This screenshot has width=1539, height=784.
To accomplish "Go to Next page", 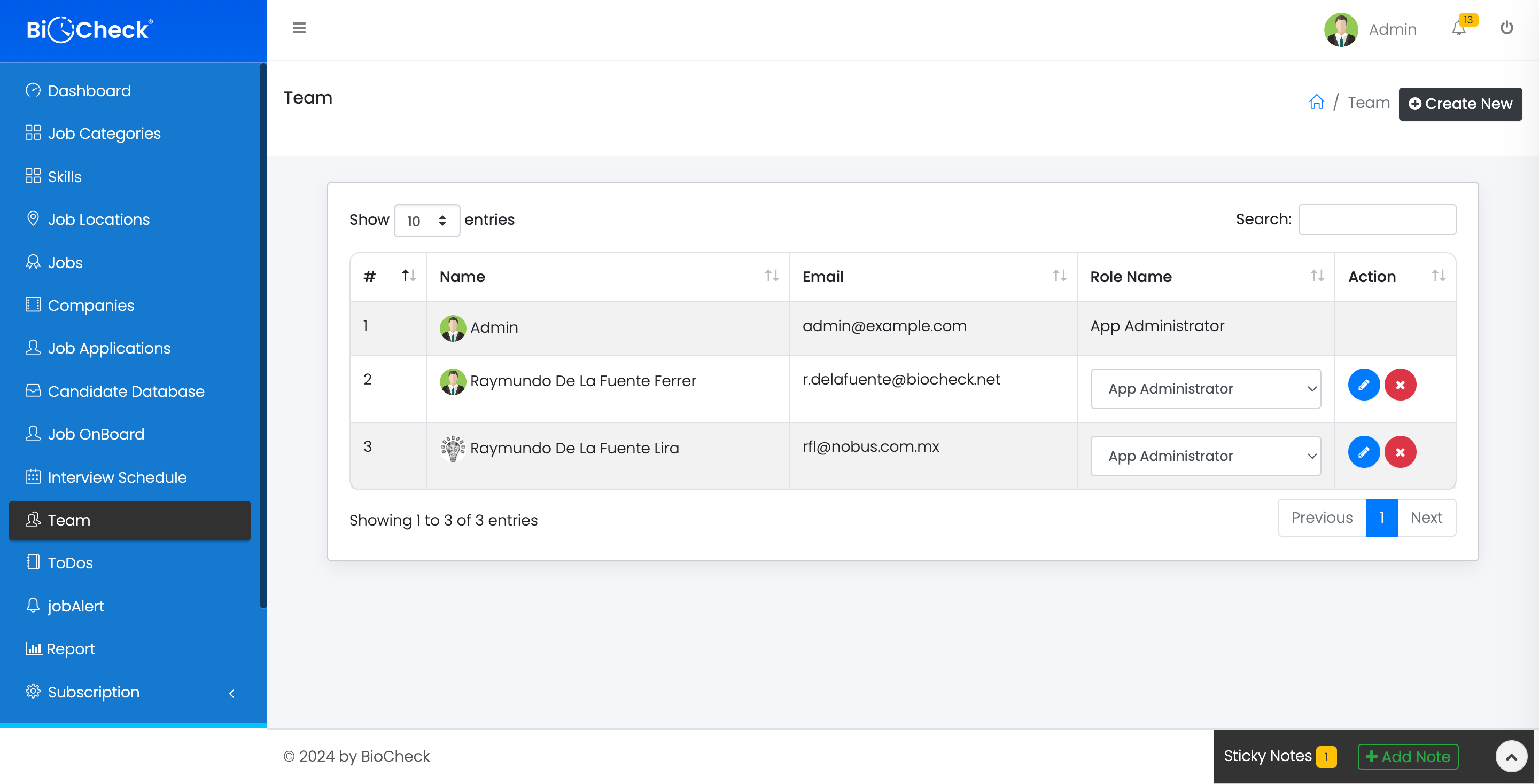I will [1426, 518].
